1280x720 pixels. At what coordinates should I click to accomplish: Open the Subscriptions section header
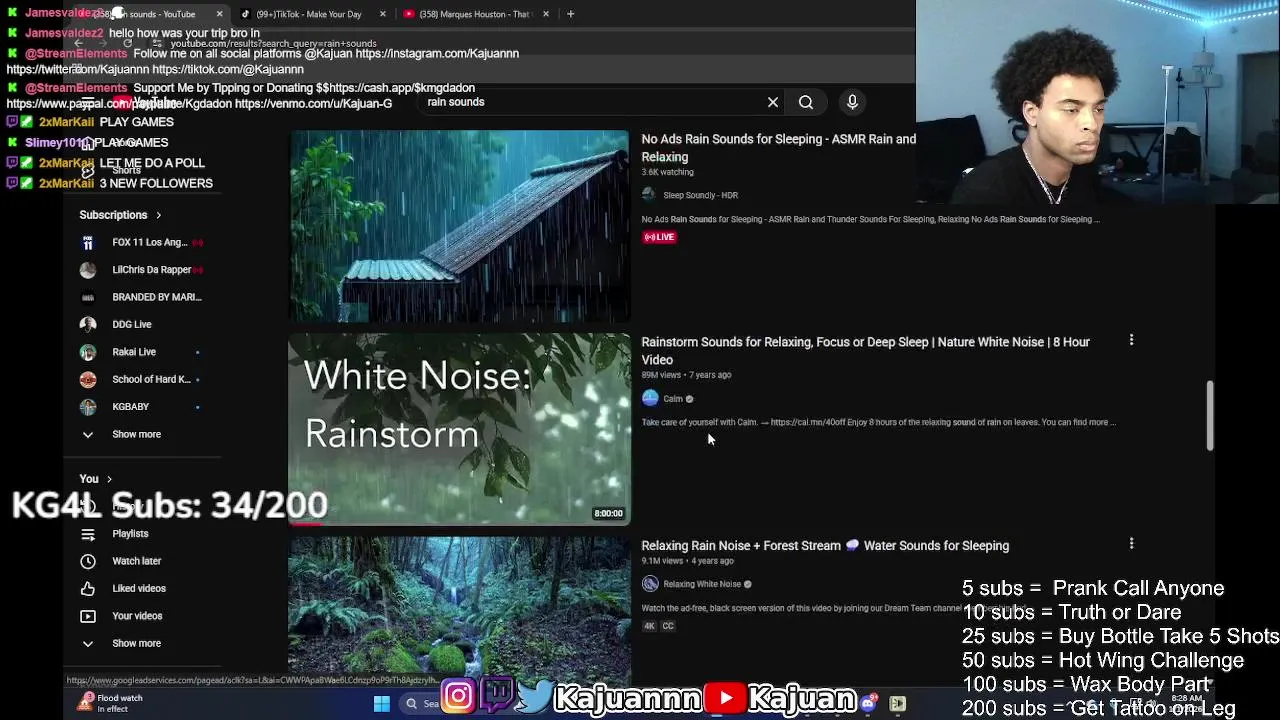120,215
